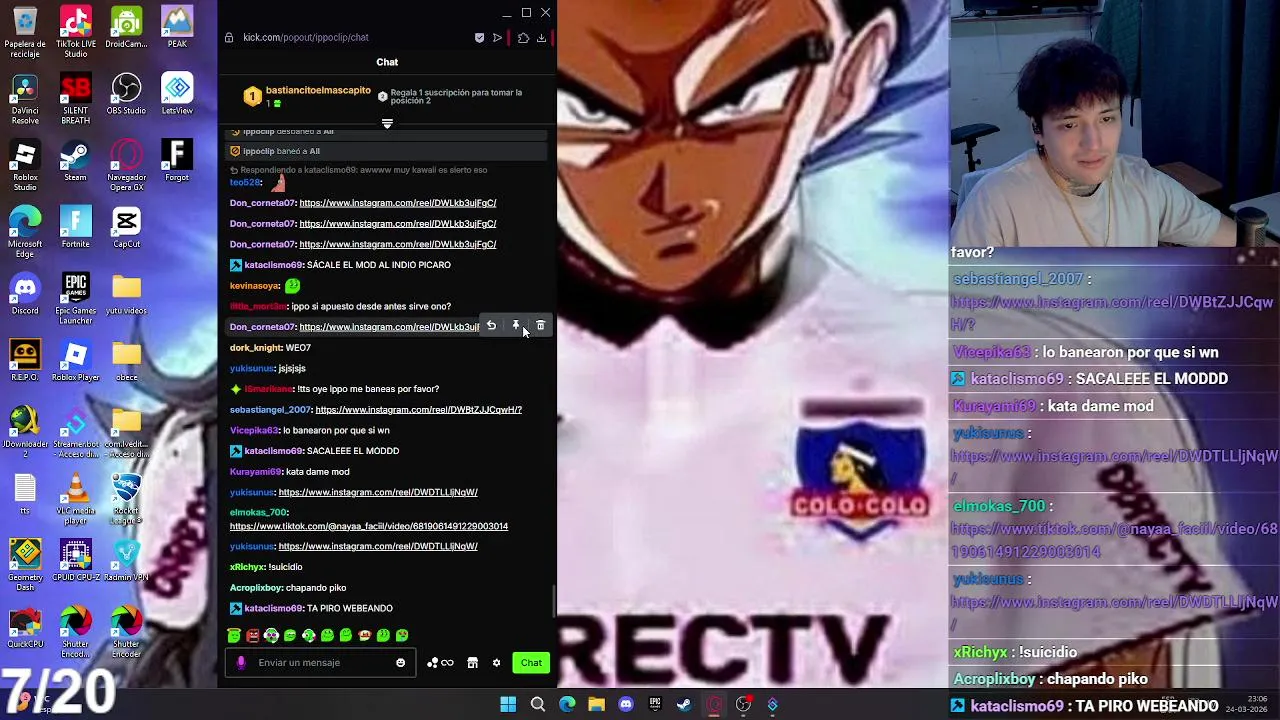Click the kick.com popout address bar URL
The width and height of the screenshot is (1280, 720).
point(306,38)
